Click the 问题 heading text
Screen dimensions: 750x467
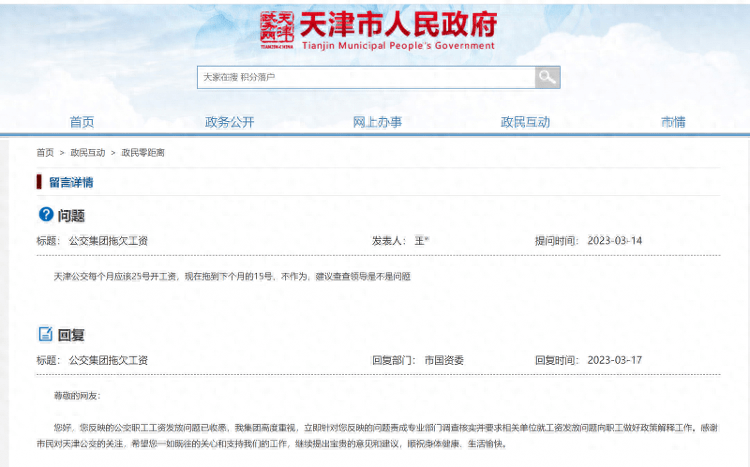coord(71,216)
